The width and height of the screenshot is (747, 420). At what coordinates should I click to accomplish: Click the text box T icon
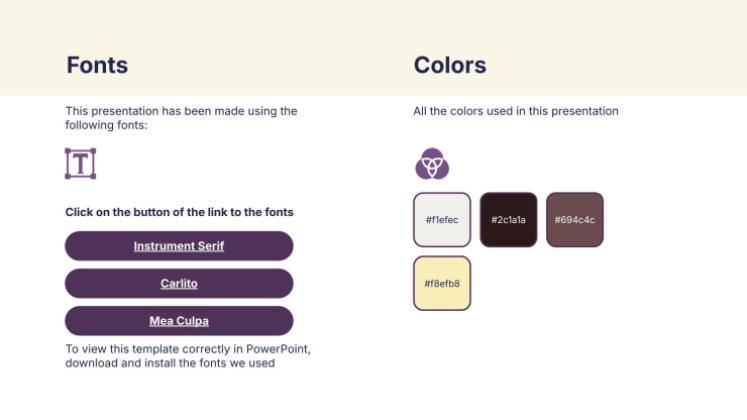coord(80,164)
